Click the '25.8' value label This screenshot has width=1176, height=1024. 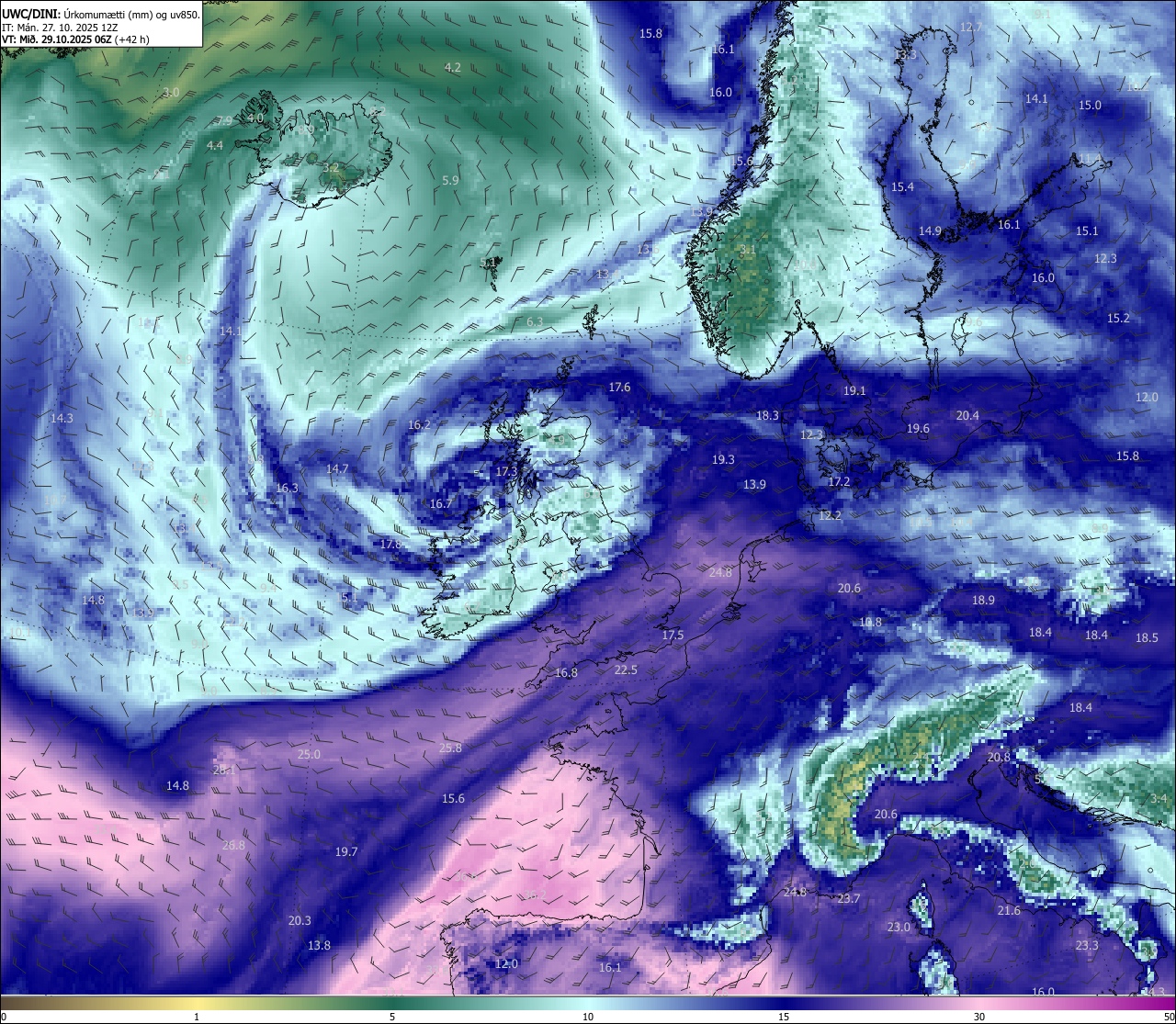[x=450, y=748]
